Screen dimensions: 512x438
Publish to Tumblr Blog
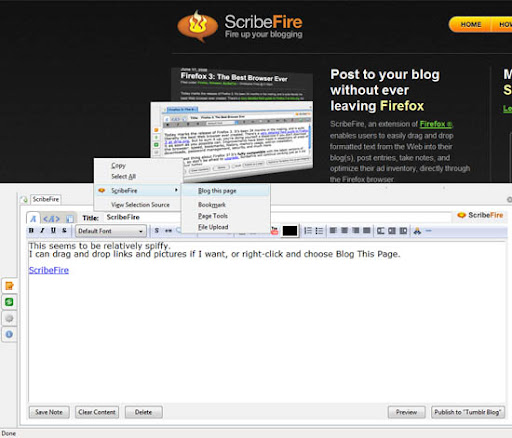pos(468,412)
